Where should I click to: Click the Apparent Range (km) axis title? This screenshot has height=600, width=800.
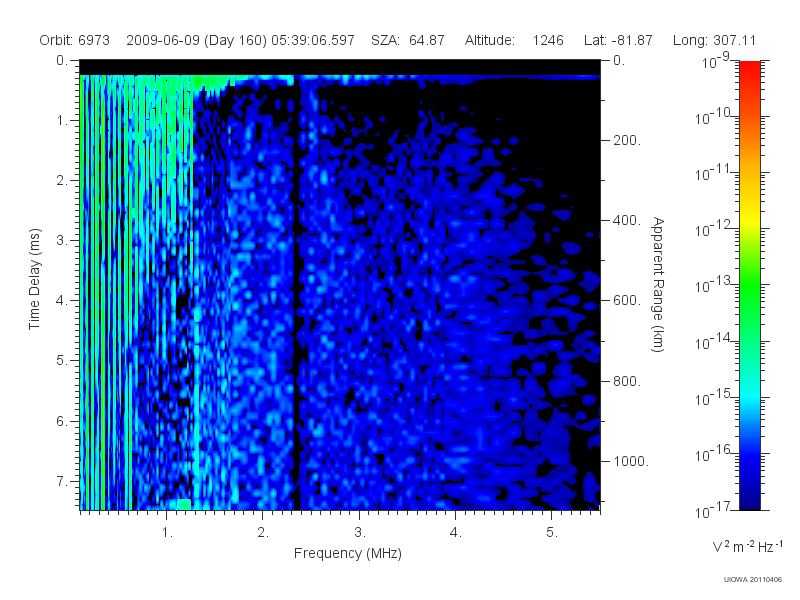(x=658, y=284)
